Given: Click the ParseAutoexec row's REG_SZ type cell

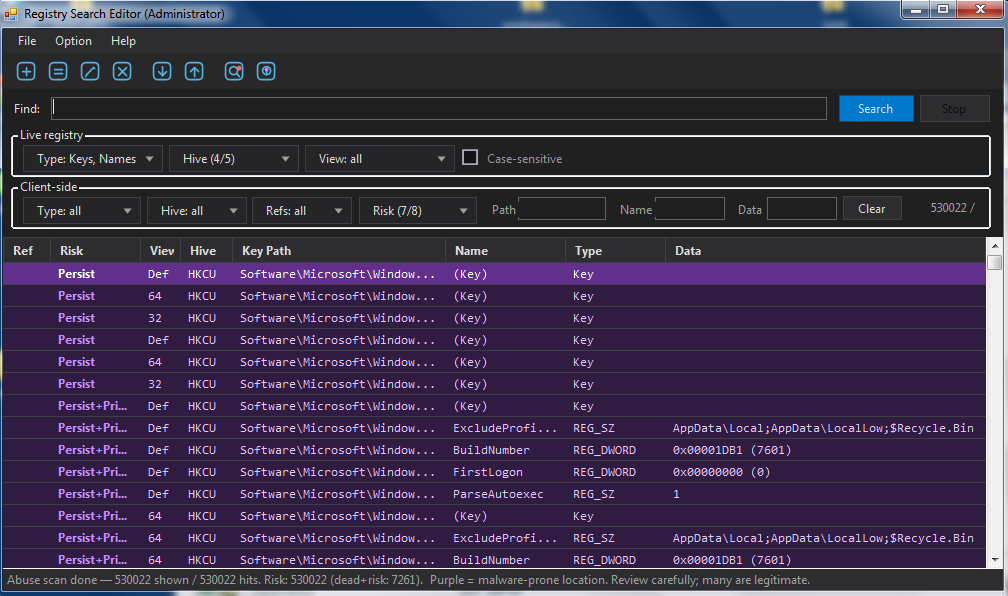Looking at the screenshot, I should coord(594,494).
